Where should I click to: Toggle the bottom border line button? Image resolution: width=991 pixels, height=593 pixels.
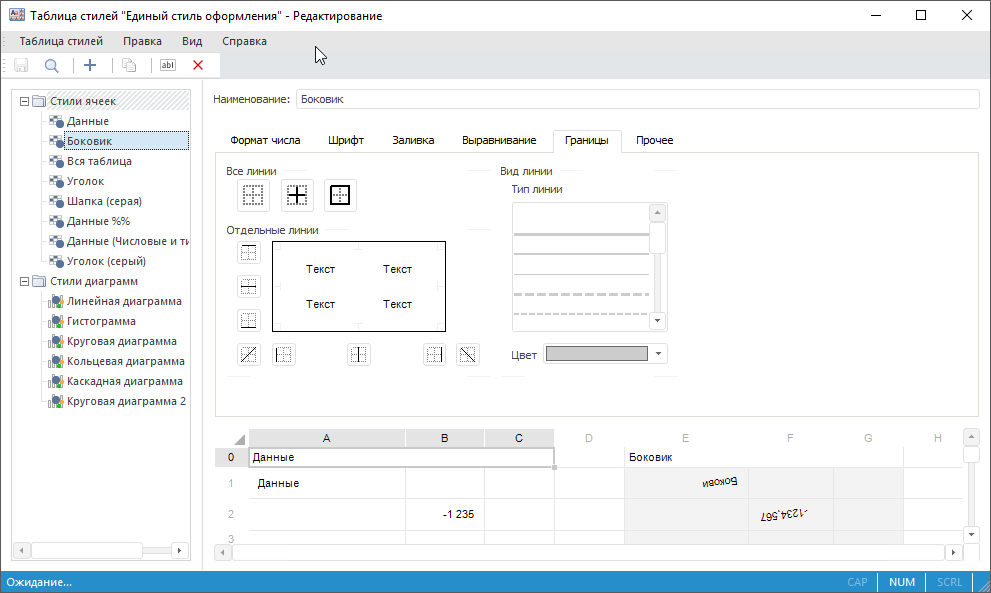pyautogui.click(x=249, y=320)
